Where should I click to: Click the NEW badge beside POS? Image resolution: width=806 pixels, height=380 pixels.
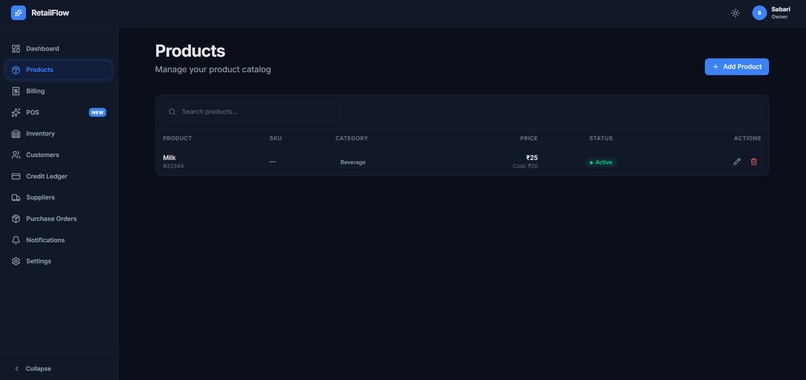98,113
